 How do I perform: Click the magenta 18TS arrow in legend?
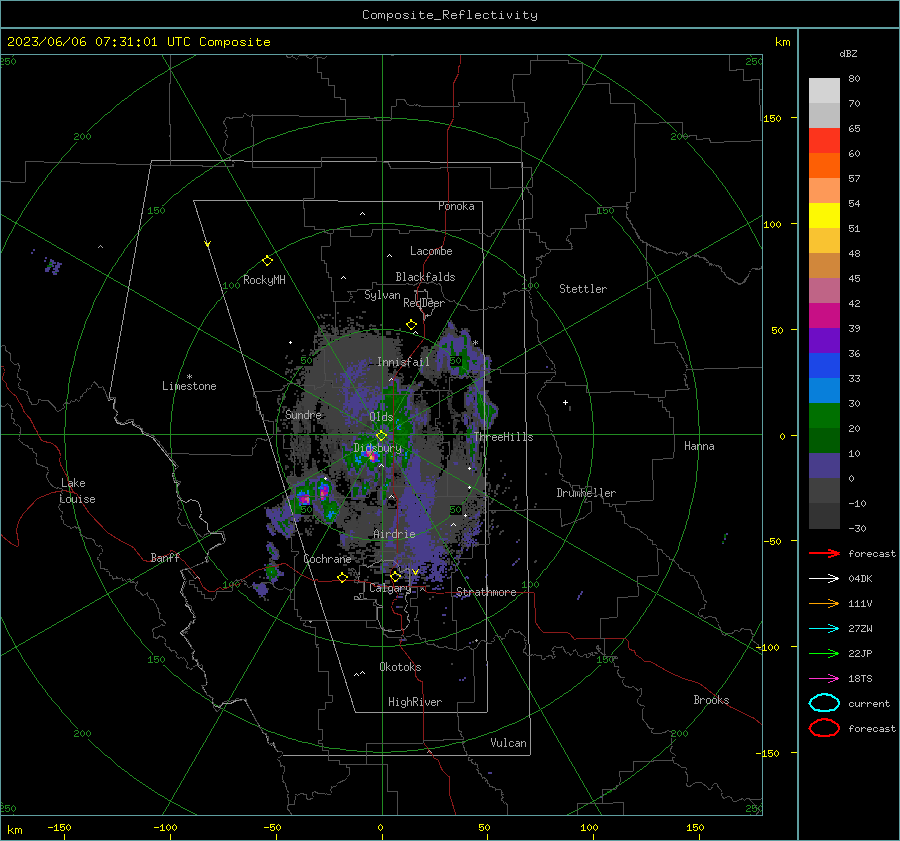click(824, 679)
